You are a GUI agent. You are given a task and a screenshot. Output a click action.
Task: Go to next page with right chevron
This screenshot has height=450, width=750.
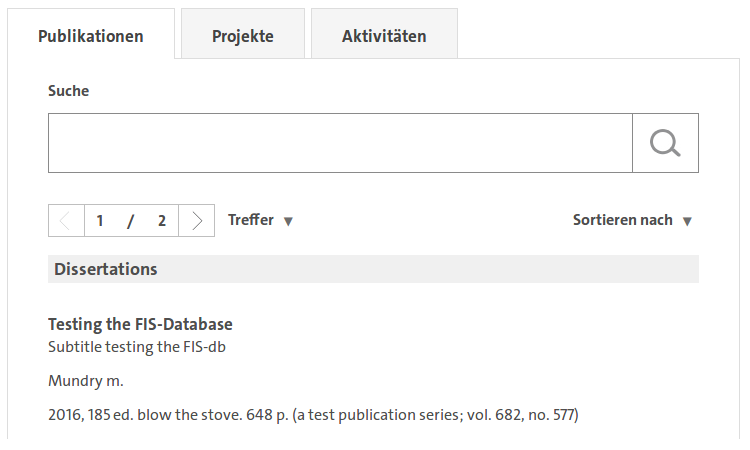tap(197, 220)
